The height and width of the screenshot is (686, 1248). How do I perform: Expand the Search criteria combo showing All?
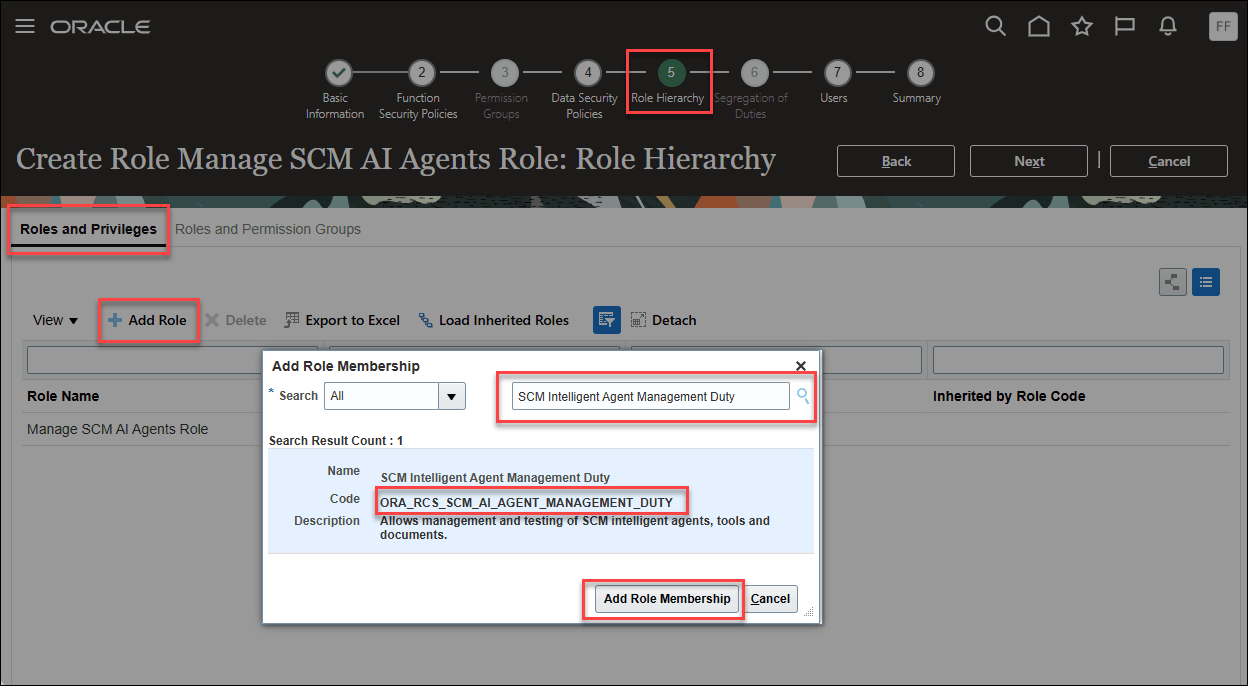pos(451,396)
